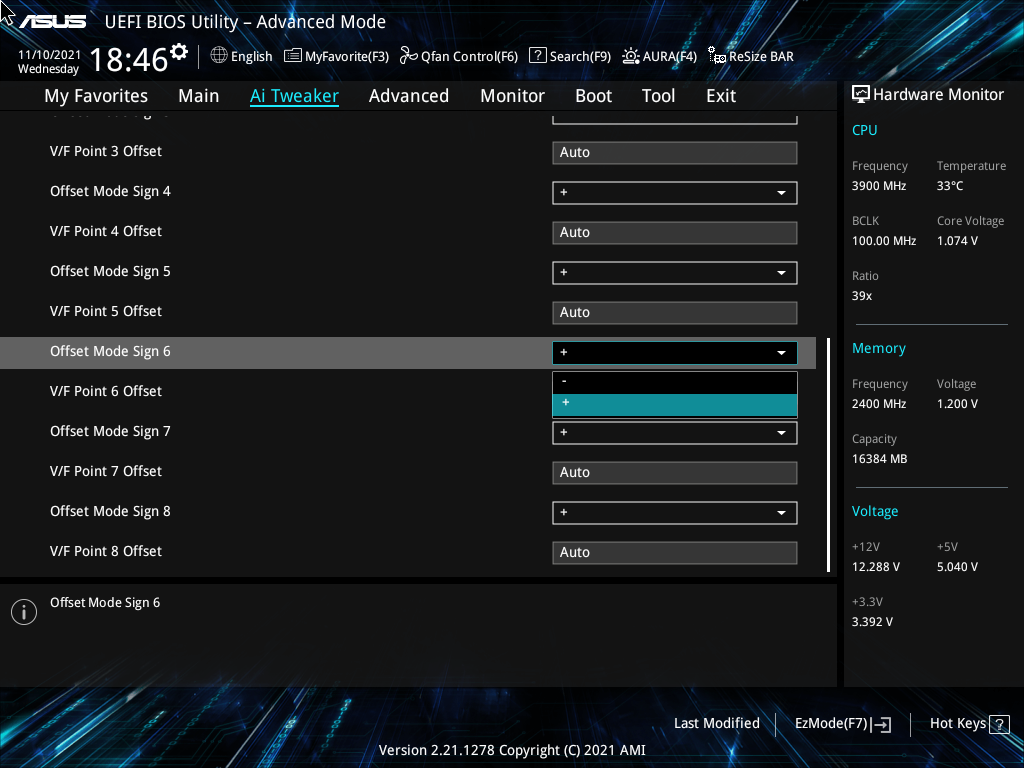Switch to the Boot tab
This screenshot has width=1024, height=768.
click(x=593, y=96)
